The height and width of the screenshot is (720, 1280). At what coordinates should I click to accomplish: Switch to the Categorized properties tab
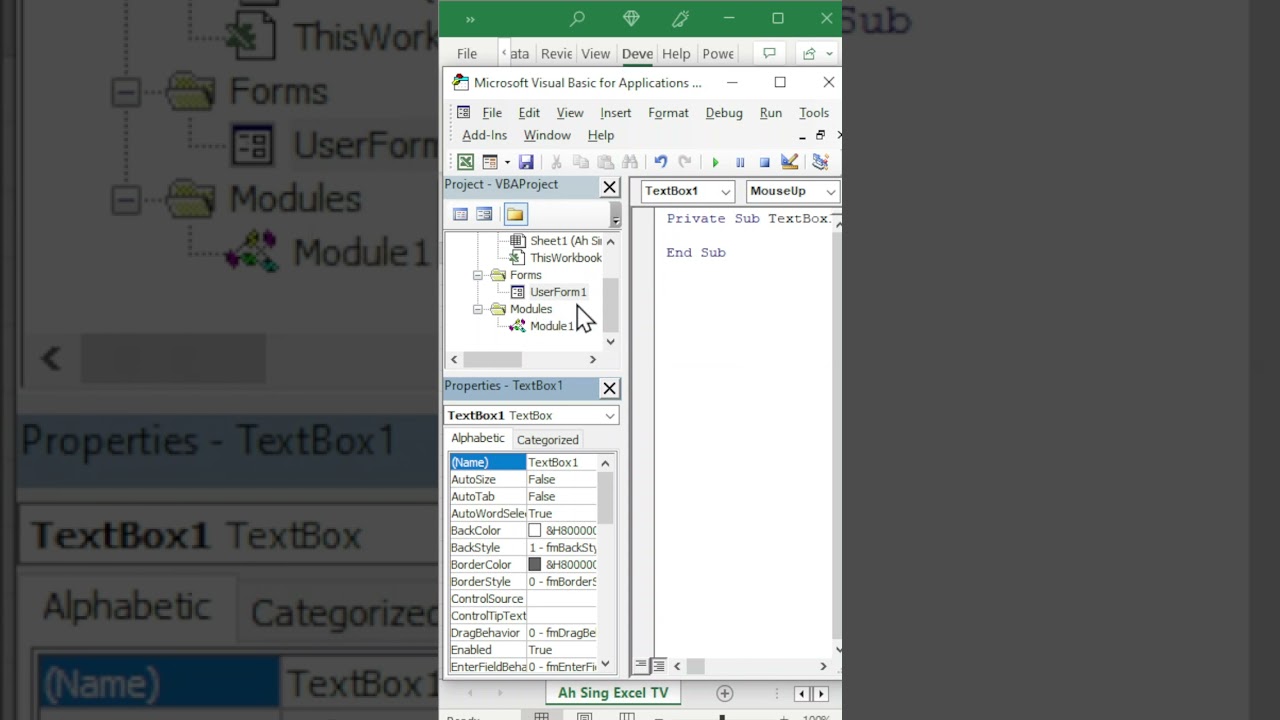pos(548,440)
